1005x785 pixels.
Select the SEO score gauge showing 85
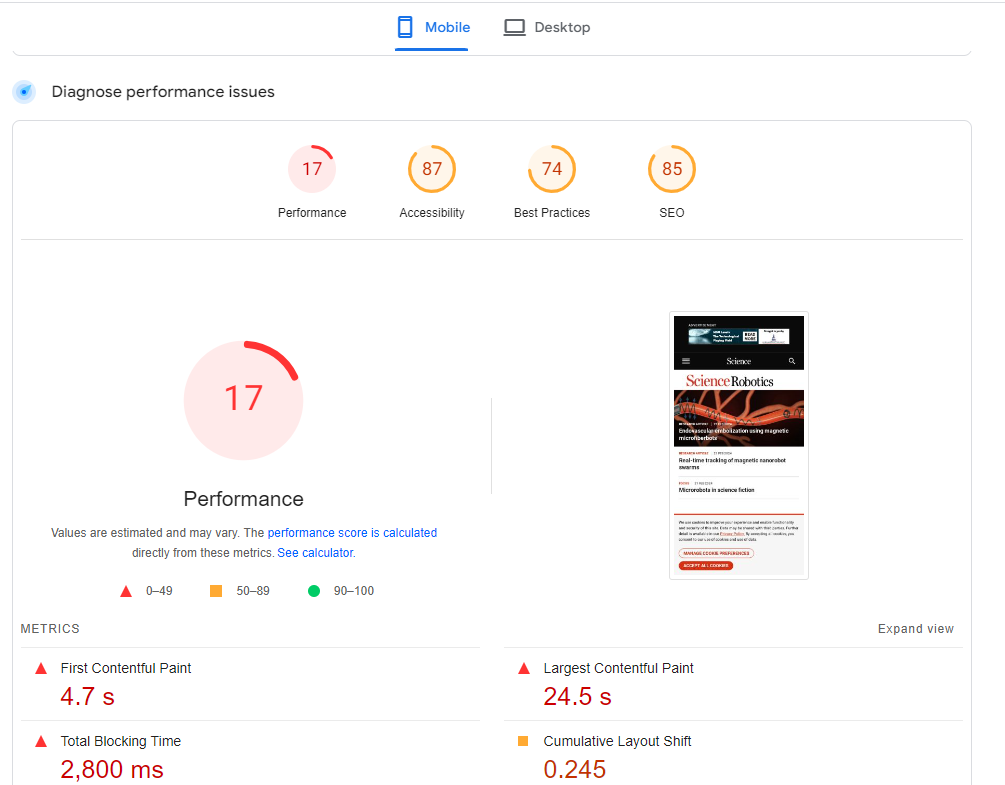671,168
